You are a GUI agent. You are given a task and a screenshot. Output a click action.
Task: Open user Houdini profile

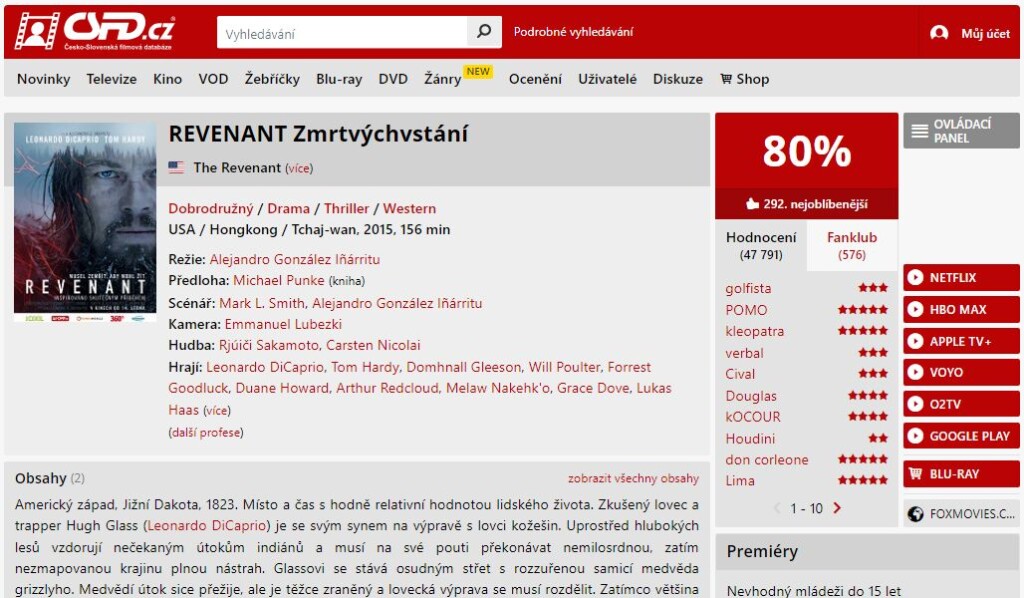(x=750, y=439)
